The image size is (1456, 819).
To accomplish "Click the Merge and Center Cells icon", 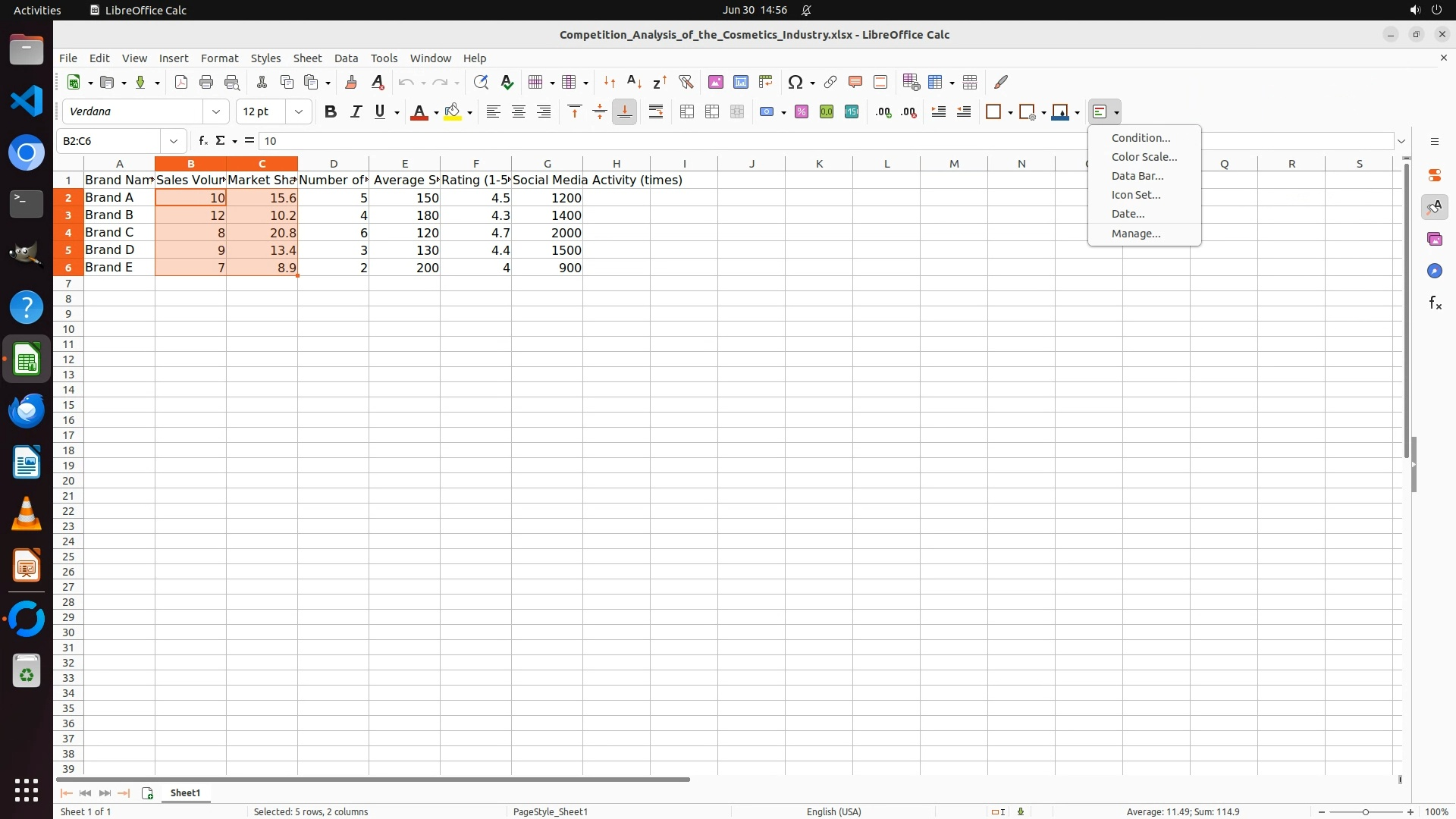I will tap(687, 112).
